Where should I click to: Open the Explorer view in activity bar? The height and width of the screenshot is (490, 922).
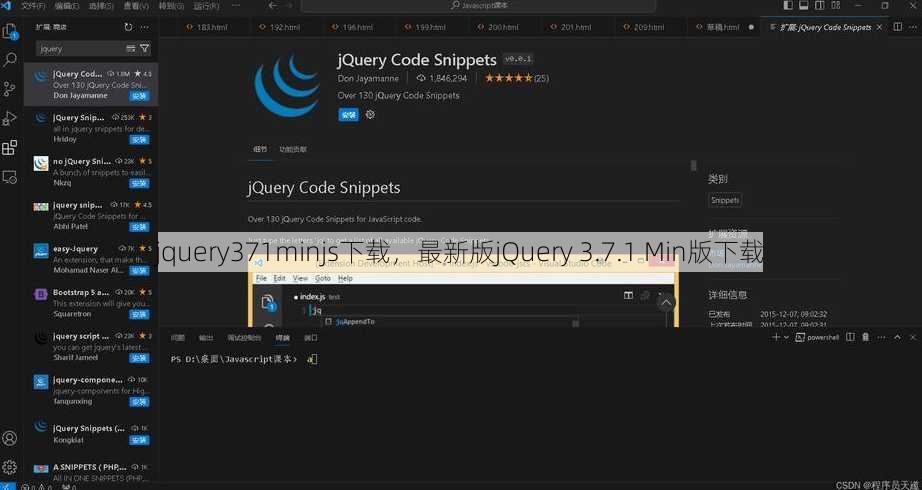tap(9, 31)
